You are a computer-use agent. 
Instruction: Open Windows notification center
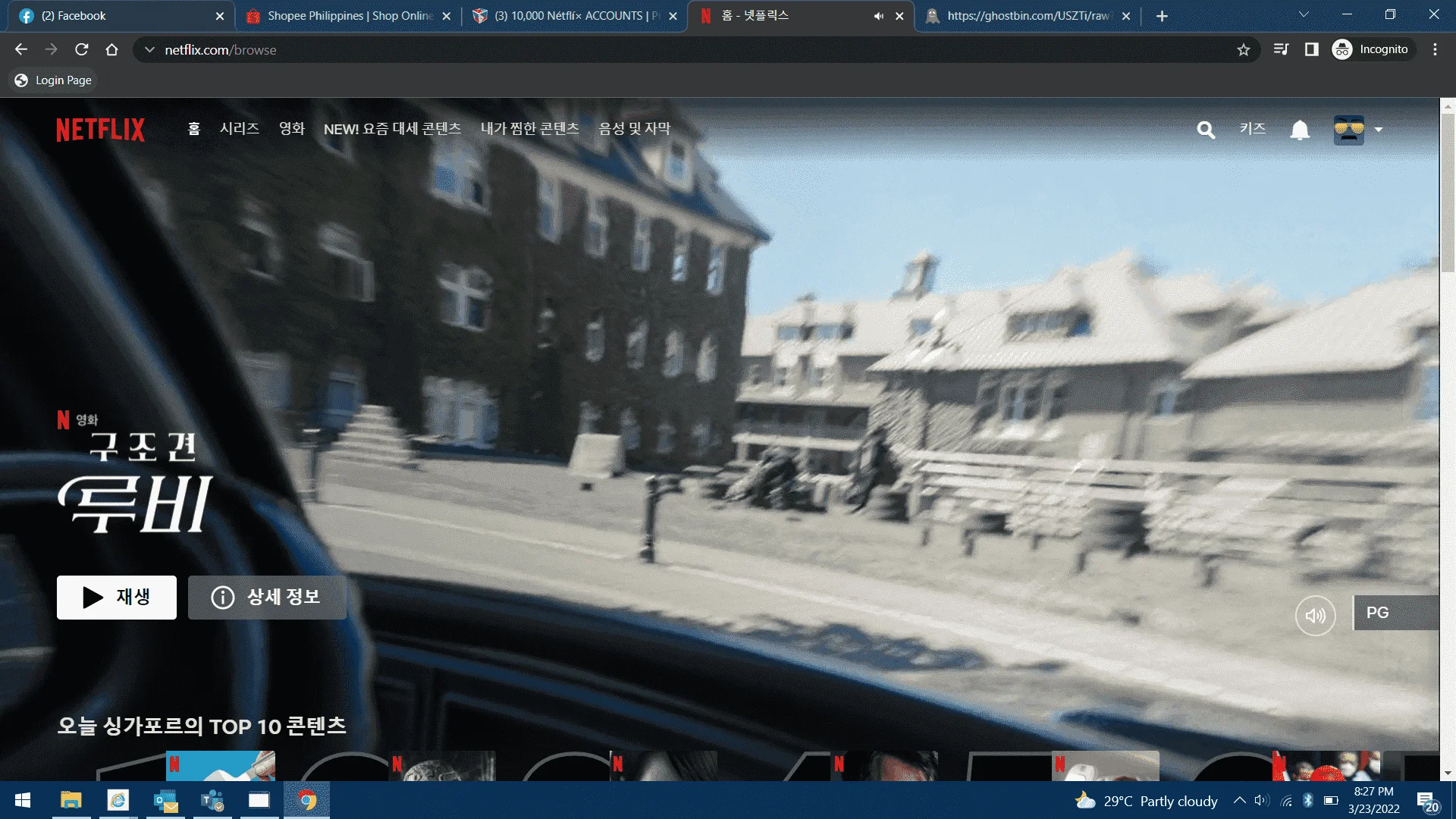[x=1429, y=802]
